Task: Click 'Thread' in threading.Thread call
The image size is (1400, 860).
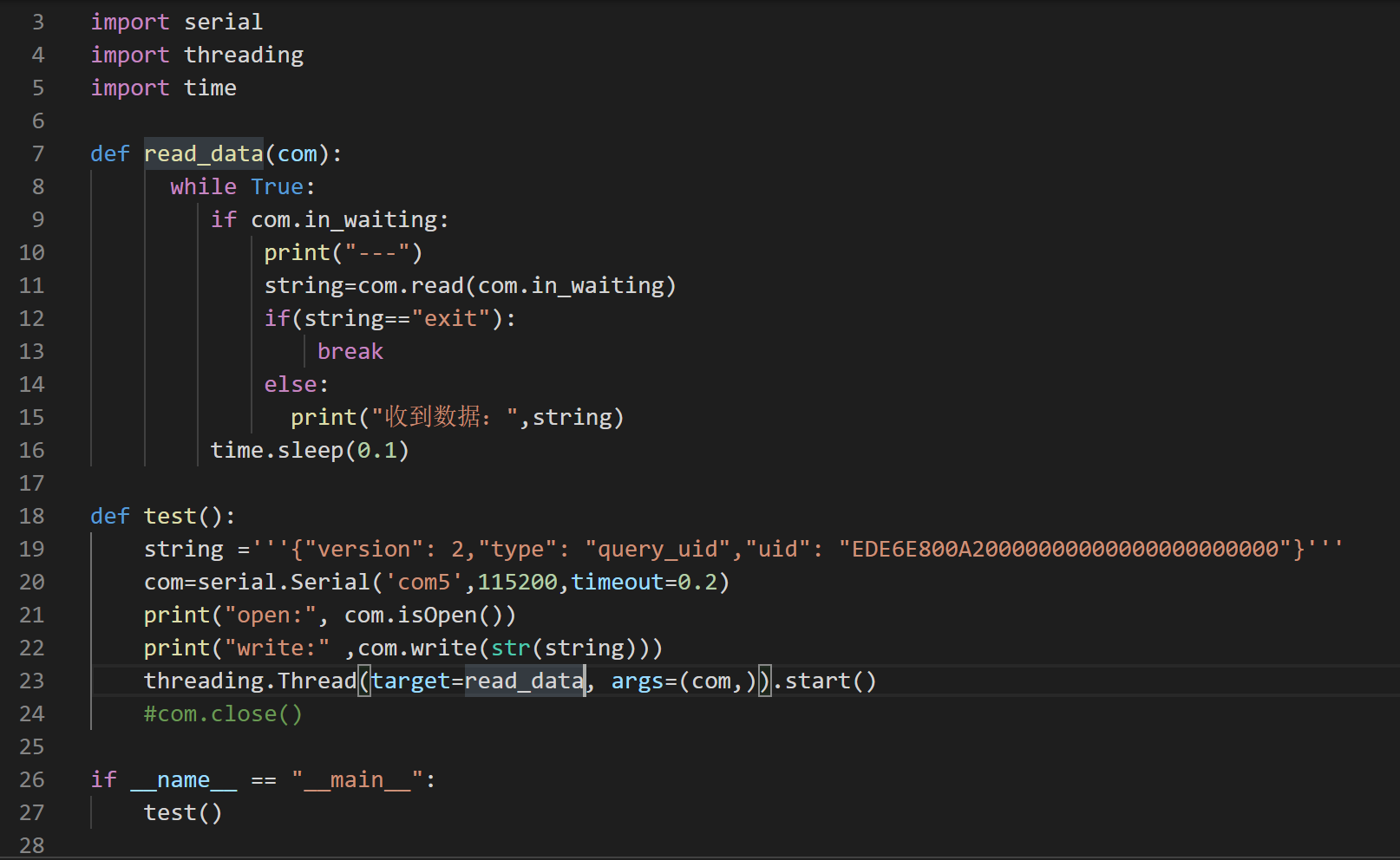Action: (317, 681)
